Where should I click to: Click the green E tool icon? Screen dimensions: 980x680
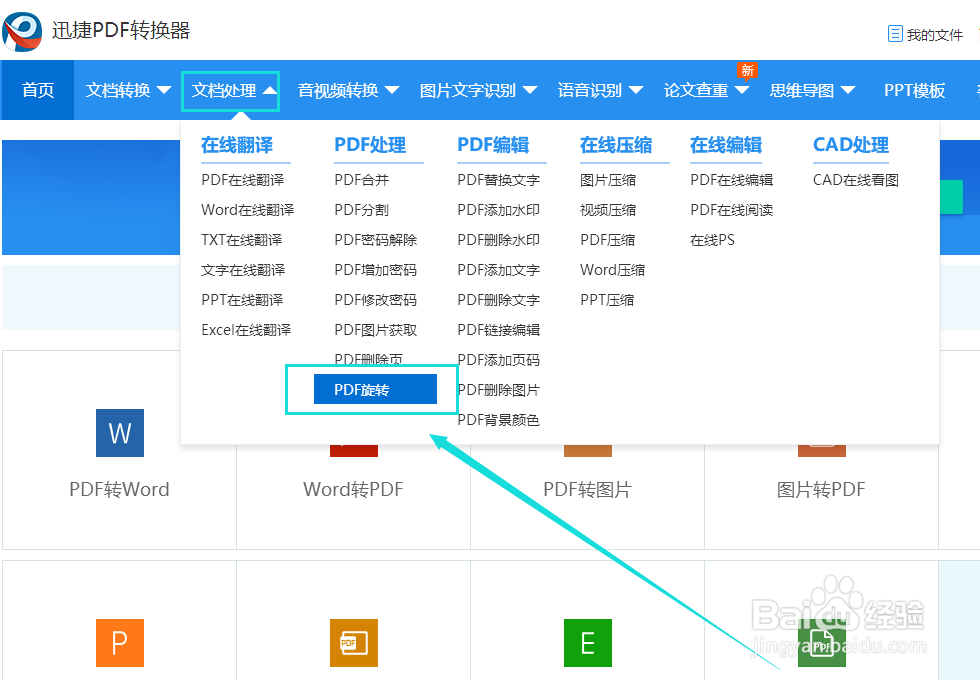click(x=587, y=644)
